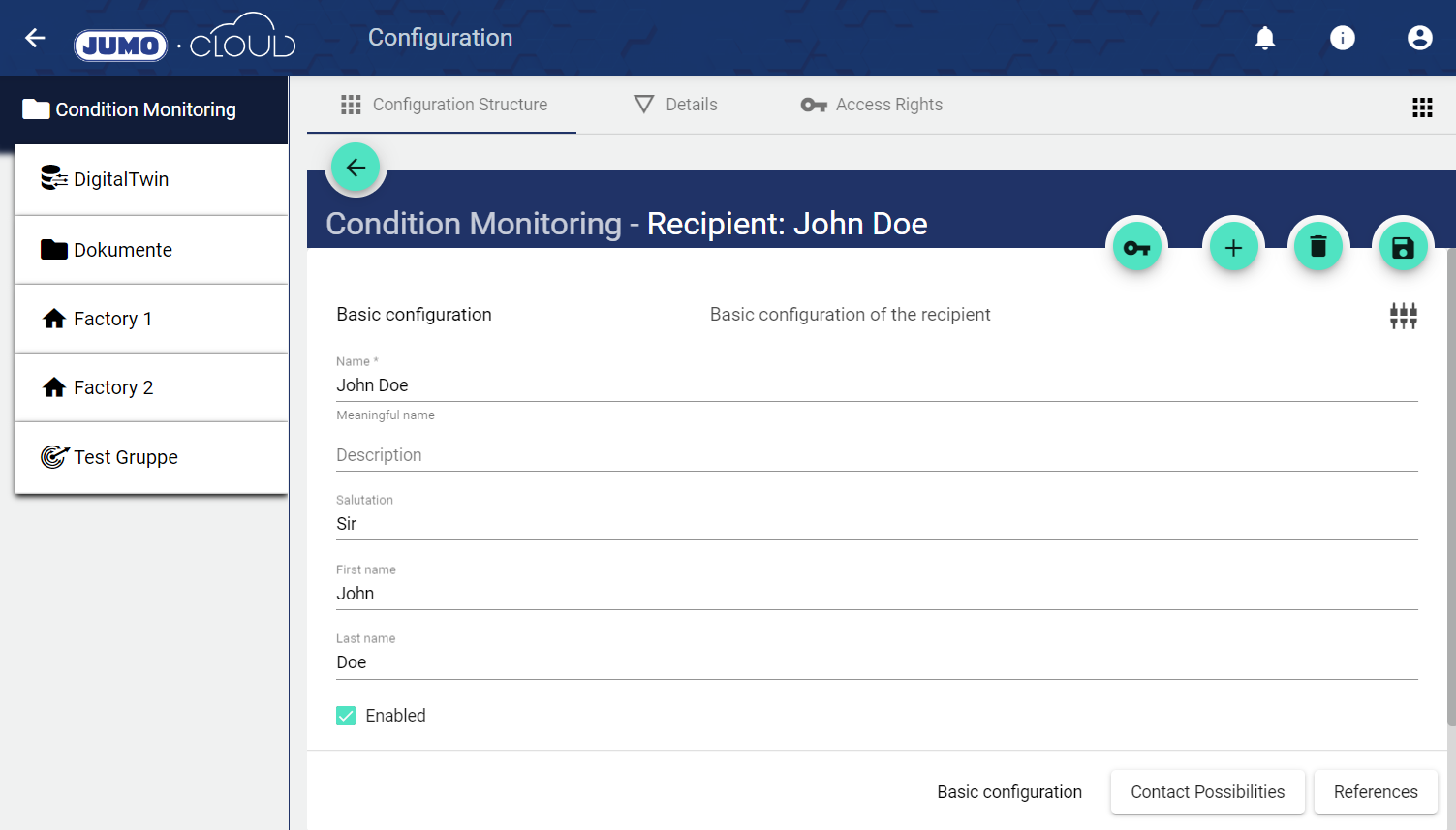Open the apps grid icon at right
This screenshot has height=830, width=1456.
coord(1421,108)
